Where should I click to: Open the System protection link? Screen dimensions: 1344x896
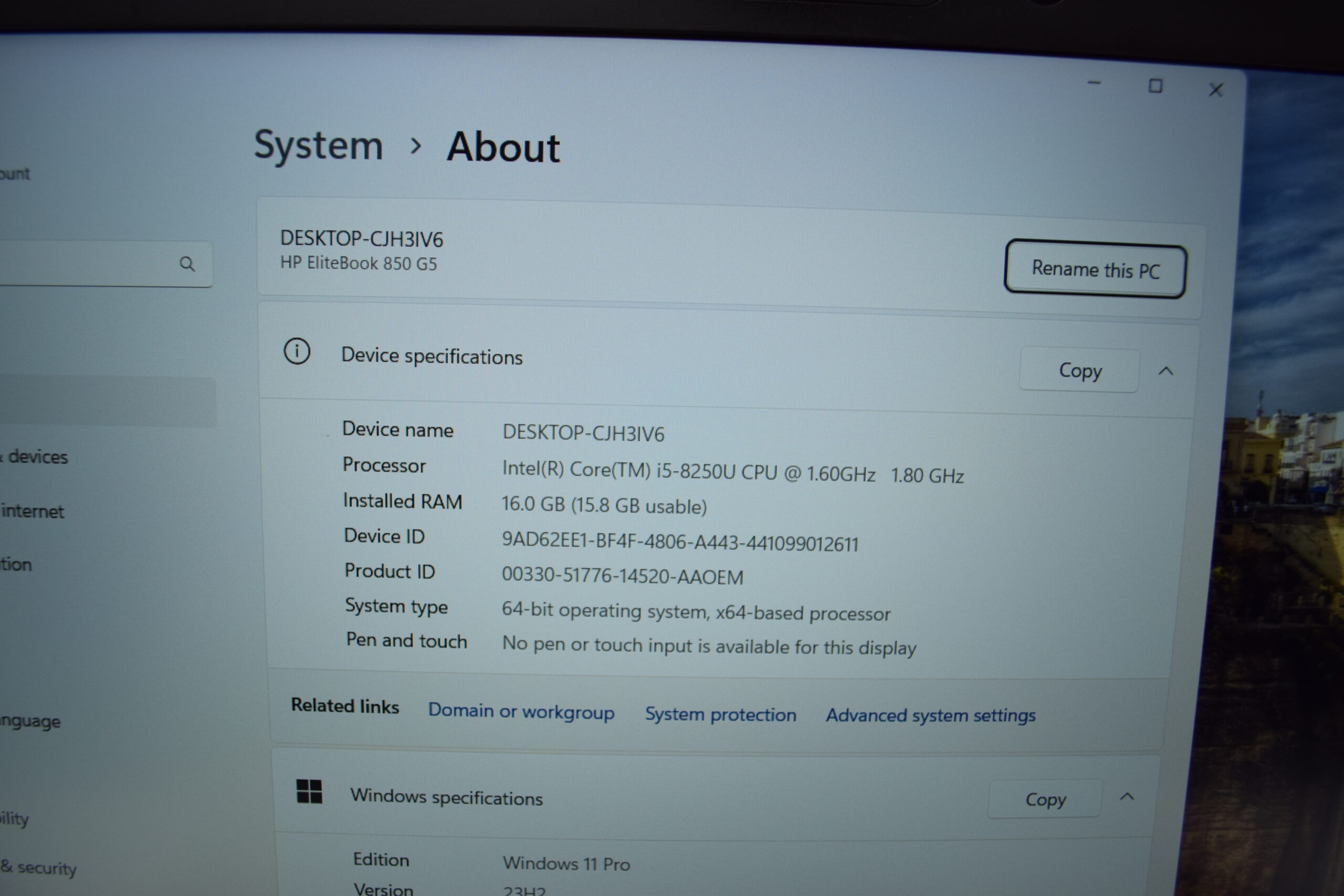tap(721, 714)
